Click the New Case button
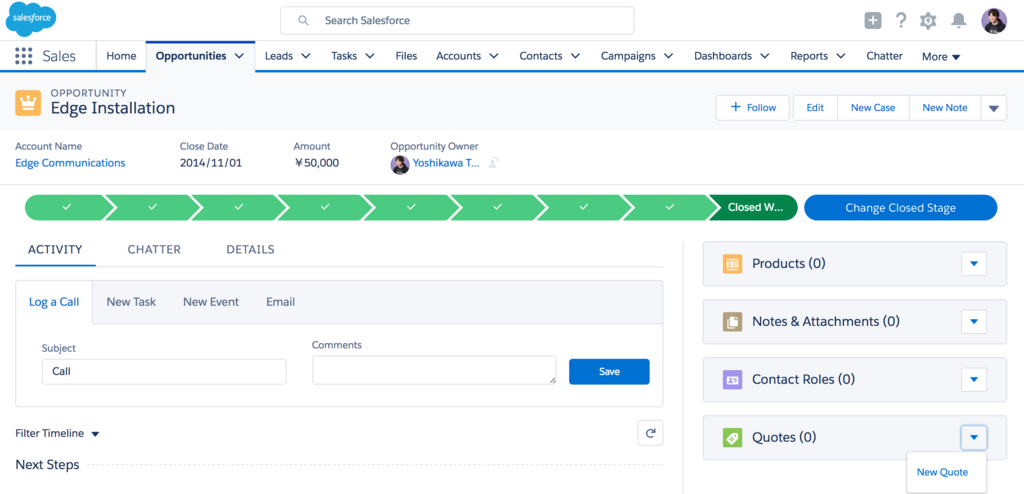 click(873, 108)
